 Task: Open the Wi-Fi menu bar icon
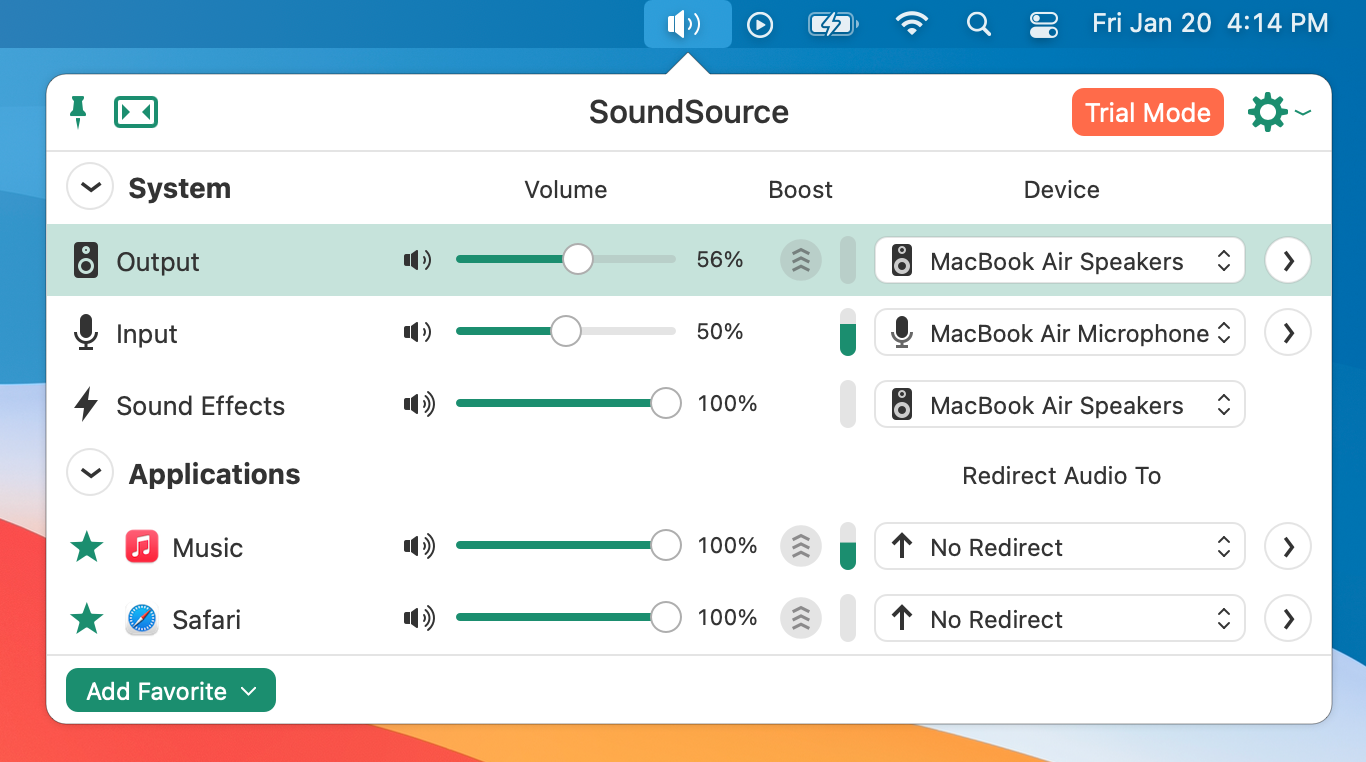click(911, 24)
